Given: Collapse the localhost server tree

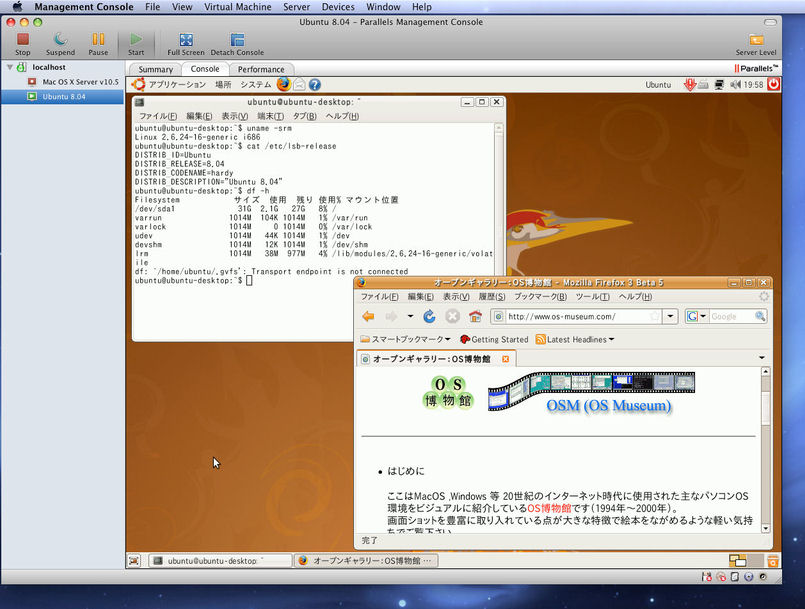Looking at the screenshot, I should coord(10,67).
